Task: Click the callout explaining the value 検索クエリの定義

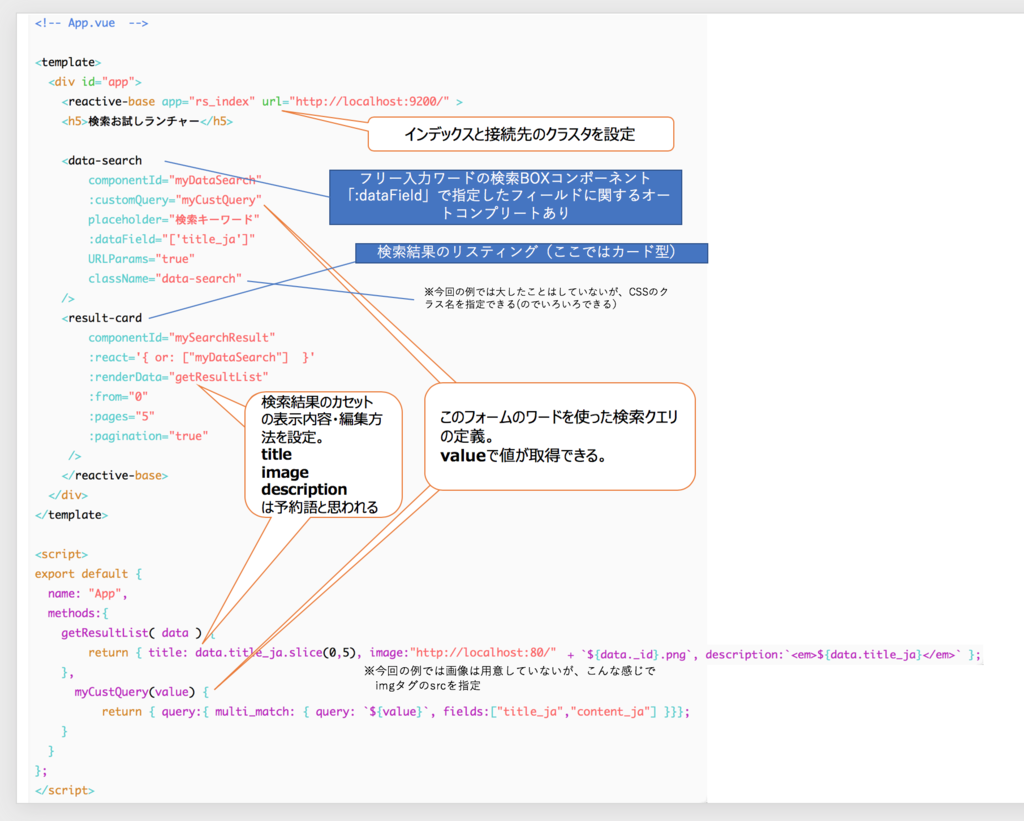Action: pos(558,437)
